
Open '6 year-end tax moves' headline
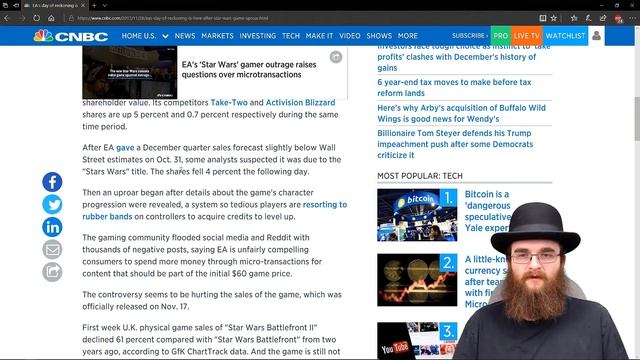(x=454, y=87)
